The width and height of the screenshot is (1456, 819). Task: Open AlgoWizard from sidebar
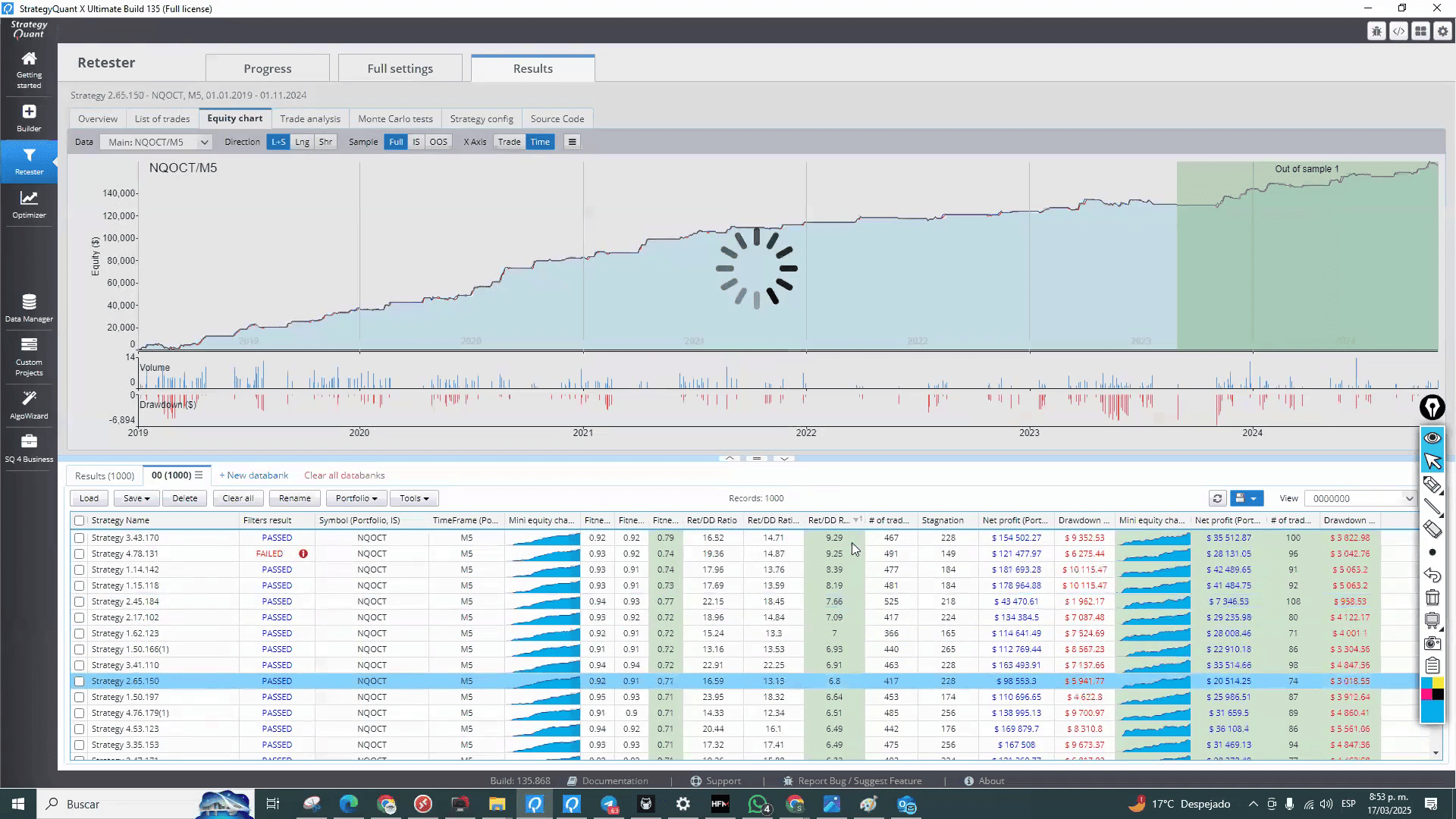click(x=29, y=404)
